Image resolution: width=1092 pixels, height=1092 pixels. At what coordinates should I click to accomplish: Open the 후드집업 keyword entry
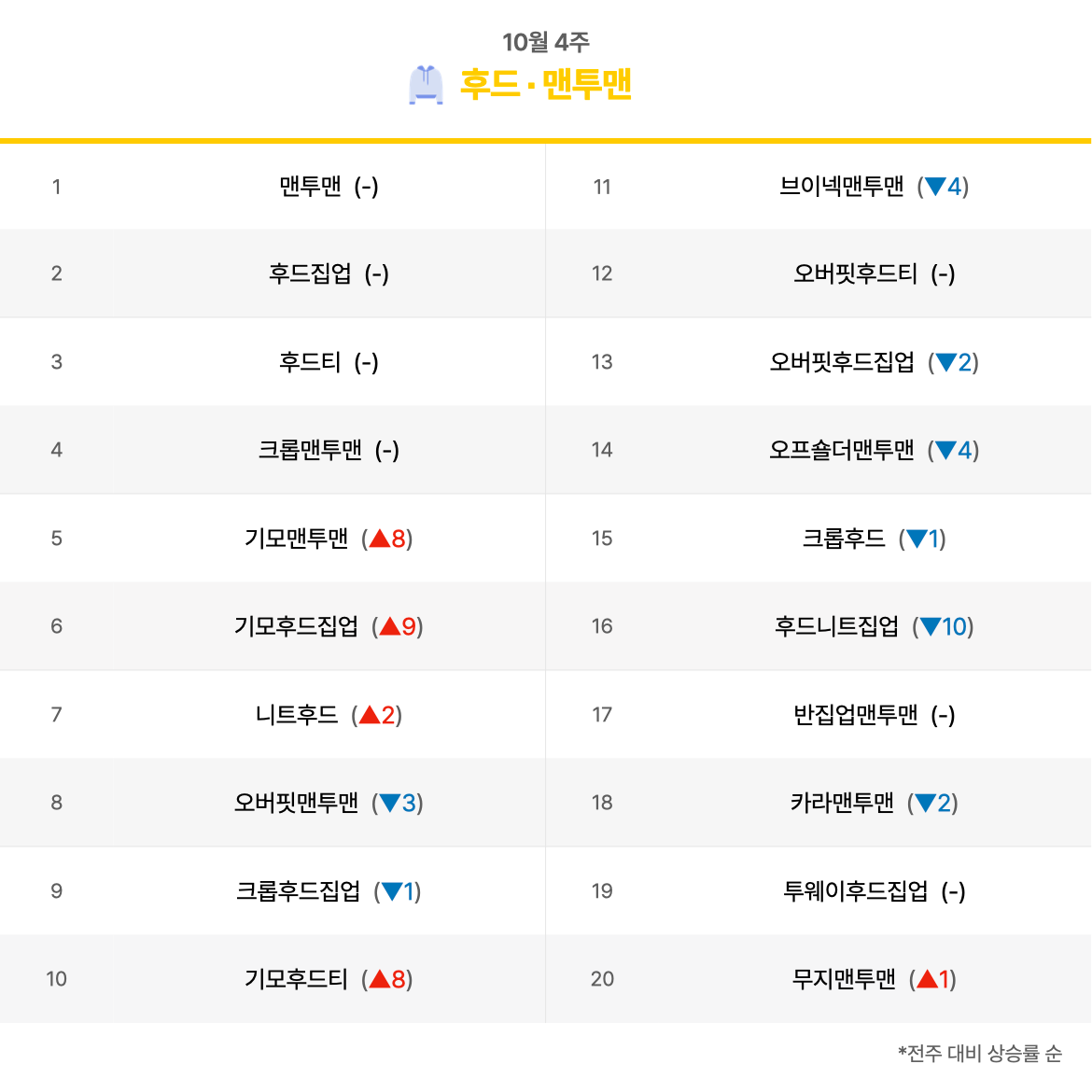[310, 273]
